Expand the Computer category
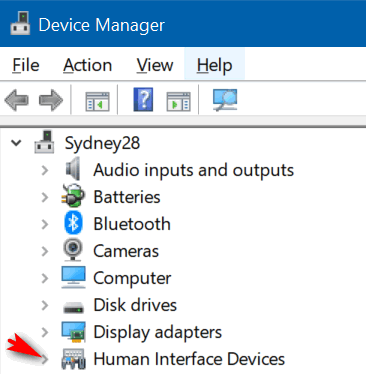The width and height of the screenshot is (366, 374). tap(45, 278)
